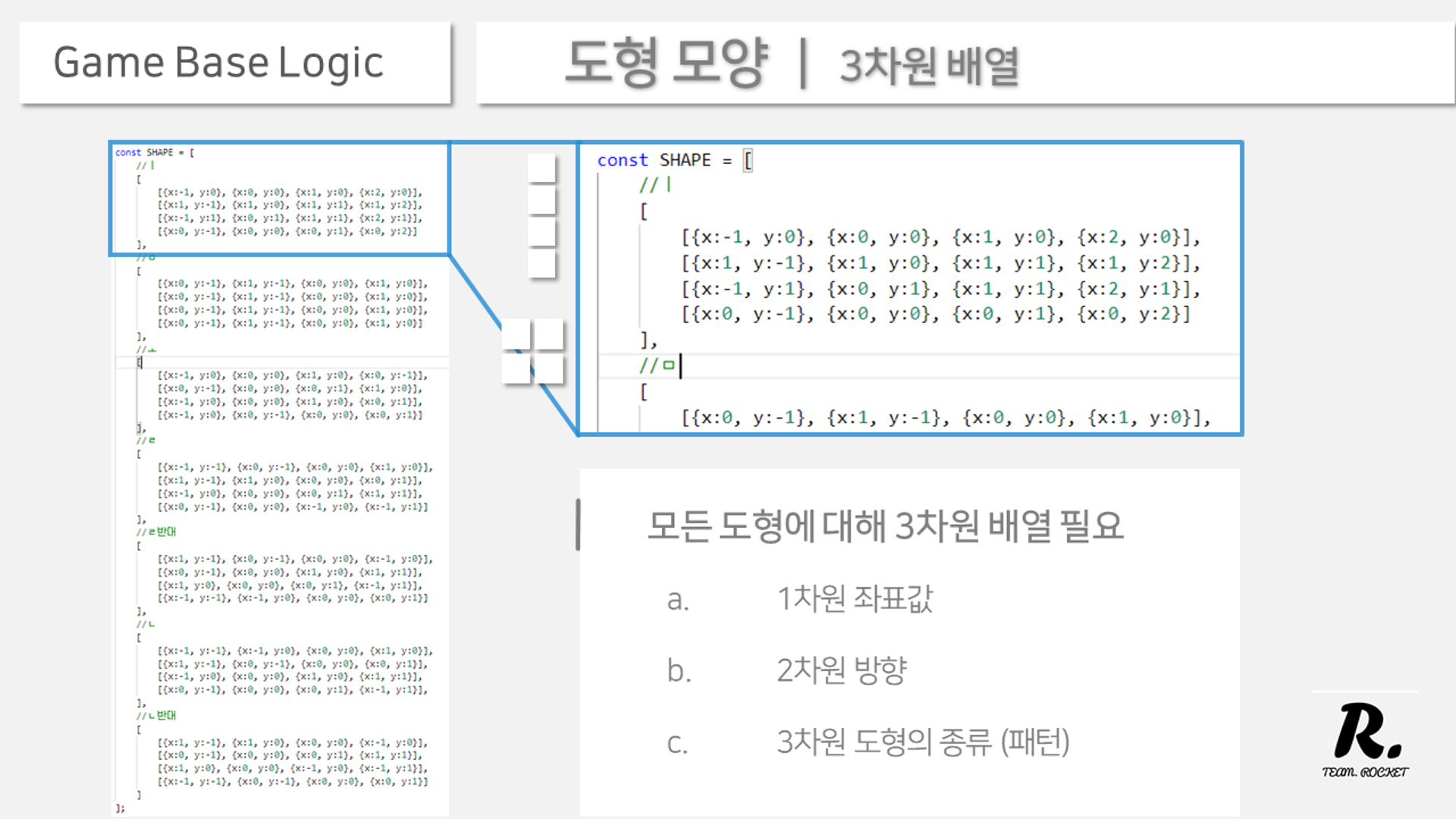Click the '도형 모양' heading text

coord(667,63)
